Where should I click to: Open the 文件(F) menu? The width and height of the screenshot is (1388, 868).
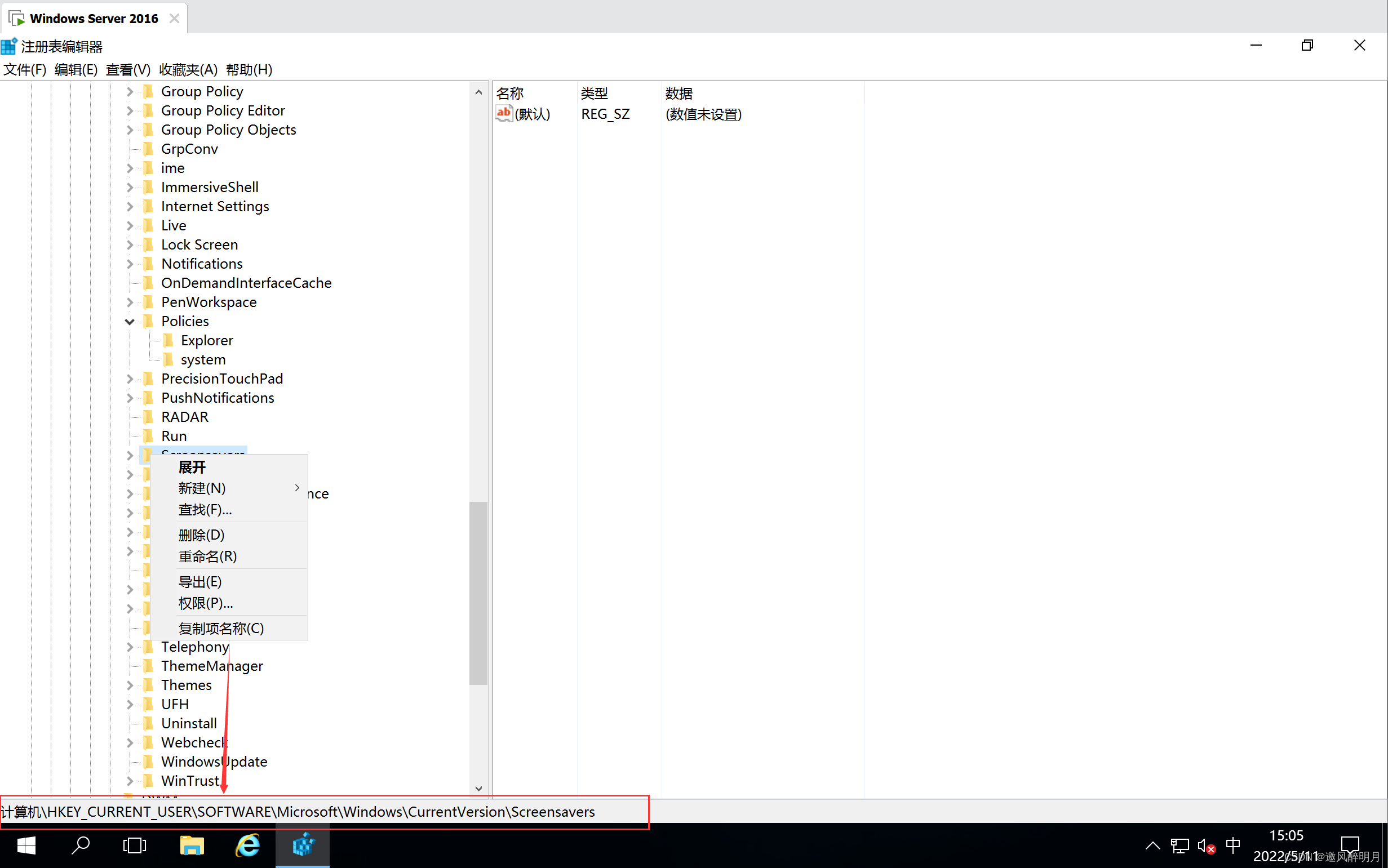[x=25, y=69]
